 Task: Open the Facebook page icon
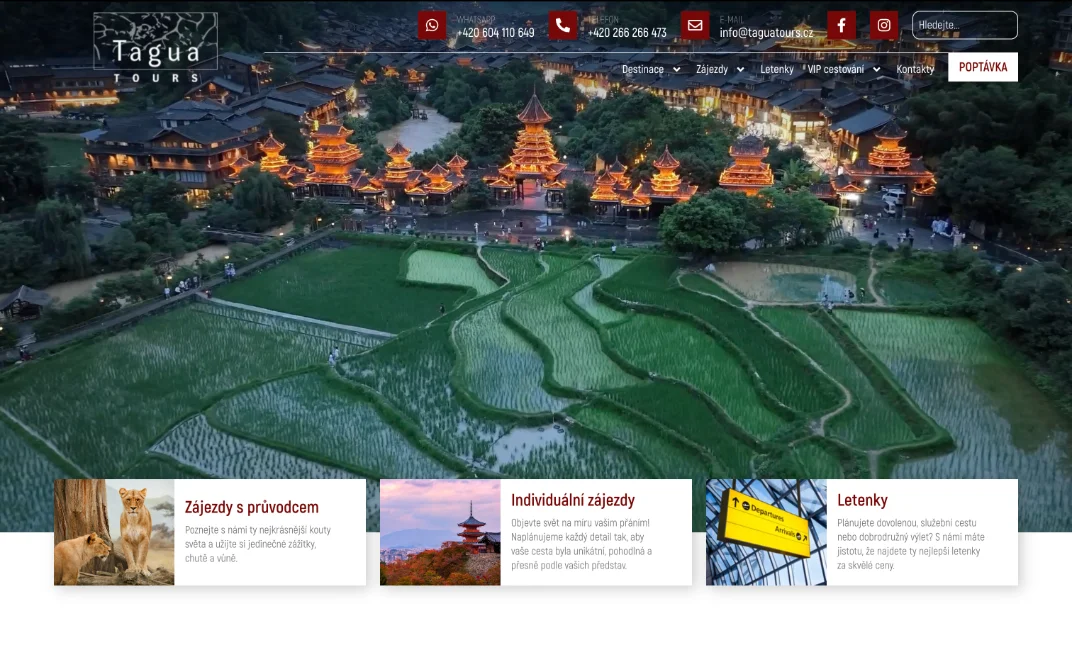[842, 25]
